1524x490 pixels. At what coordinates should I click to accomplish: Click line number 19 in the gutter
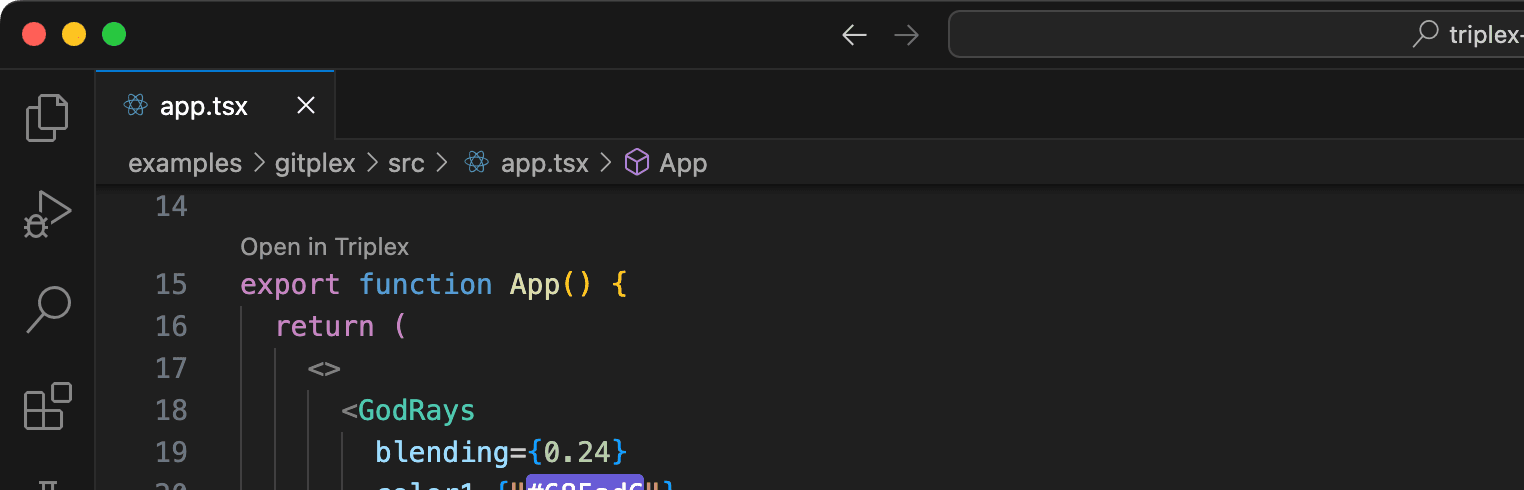[171, 453]
